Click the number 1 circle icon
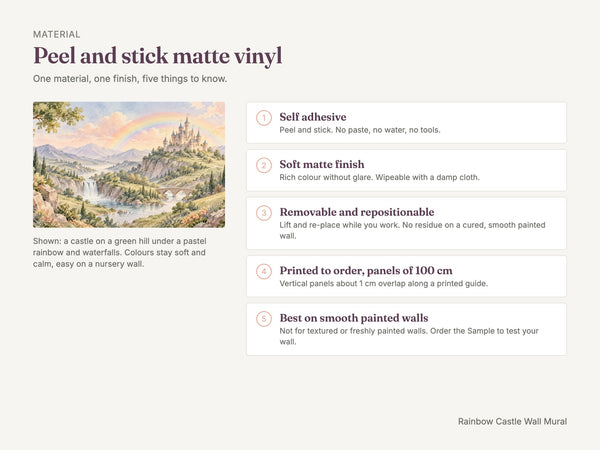The width and height of the screenshot is (600, 450). click(x=264, y=118)
